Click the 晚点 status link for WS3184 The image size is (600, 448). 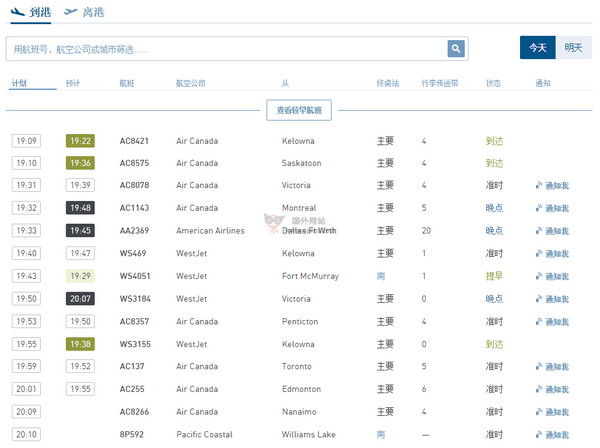[494, 299]
